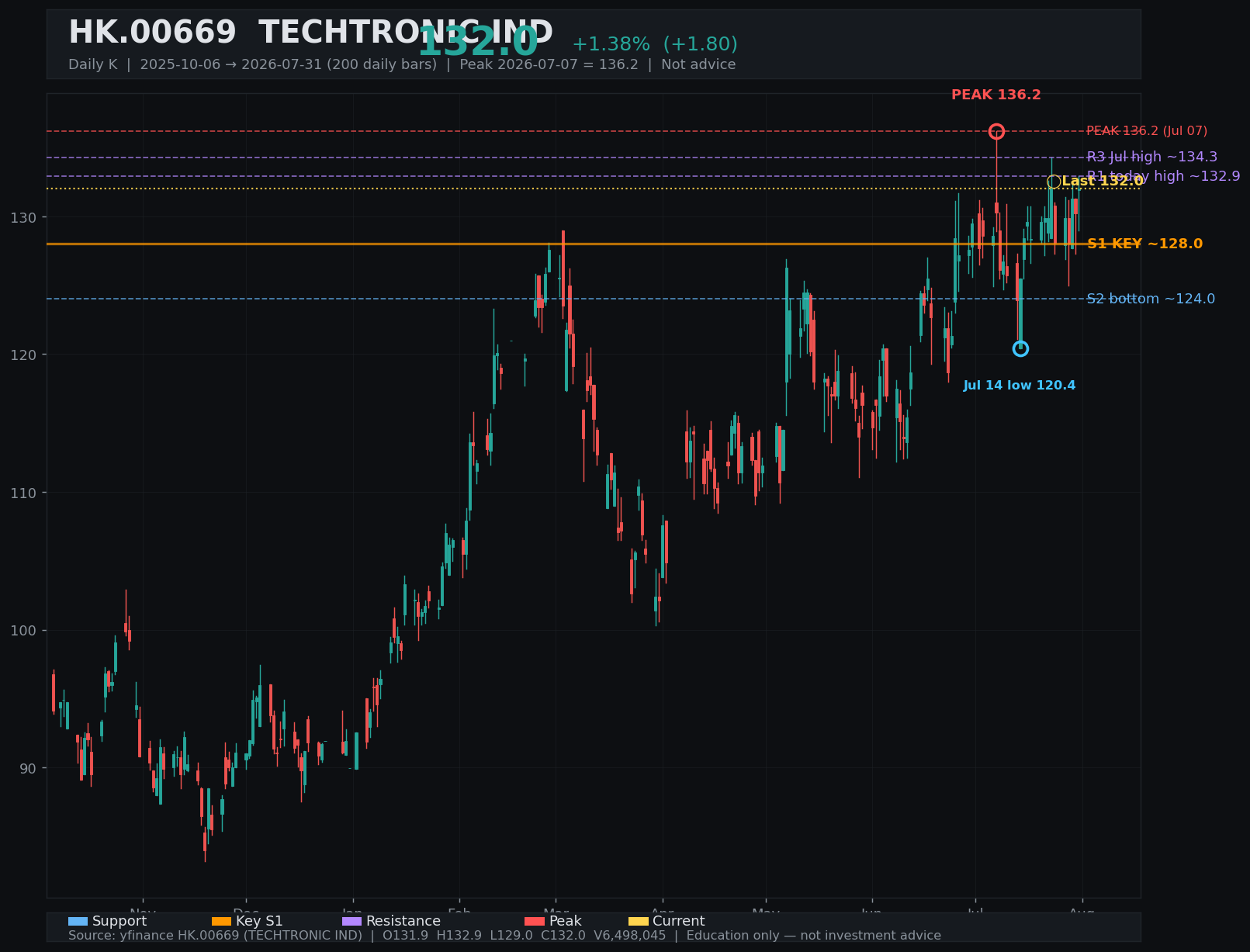The height and width of the screenshot is (952, 1250).
Task: Click the red Peak legend swatch
Action: (535, 921)
